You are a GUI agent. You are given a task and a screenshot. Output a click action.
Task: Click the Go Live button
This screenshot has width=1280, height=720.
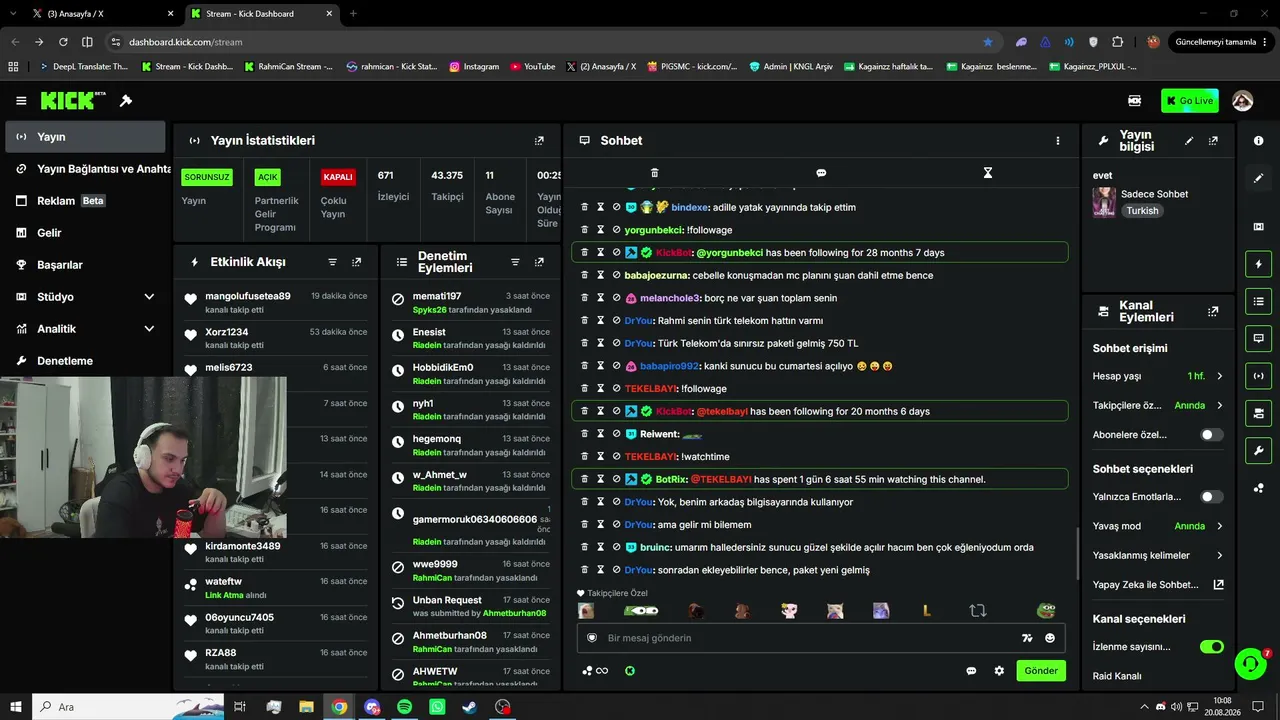click(x=1189, y=101)
